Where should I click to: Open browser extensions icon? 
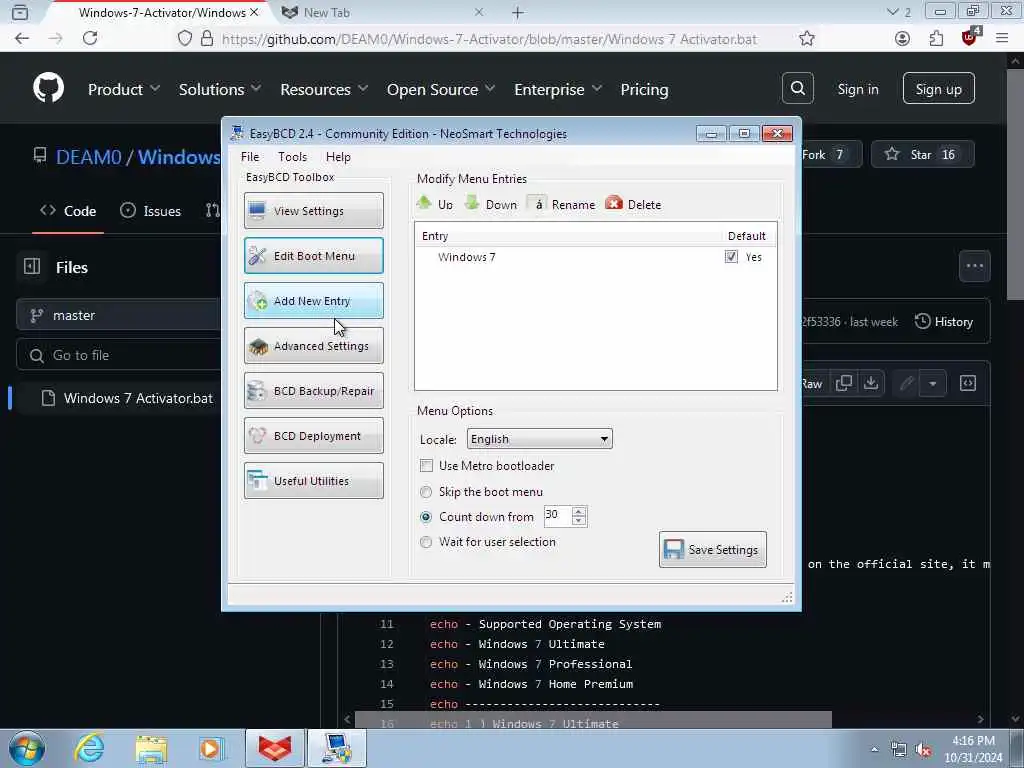(x=936, y=39)
